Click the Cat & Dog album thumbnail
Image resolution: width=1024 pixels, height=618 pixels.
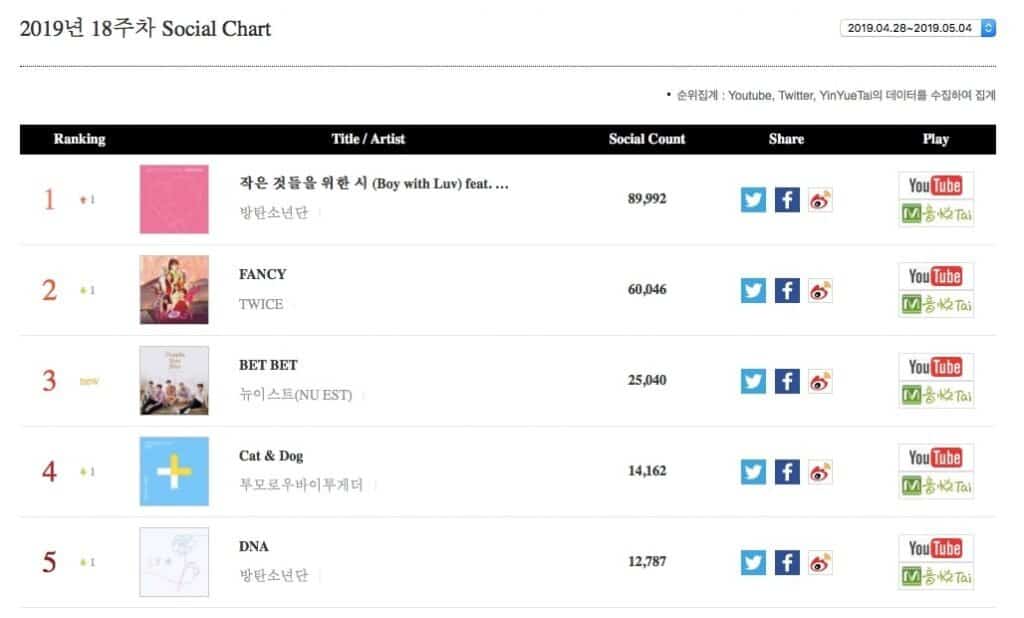pyautogui.click(x=174, y=471)
